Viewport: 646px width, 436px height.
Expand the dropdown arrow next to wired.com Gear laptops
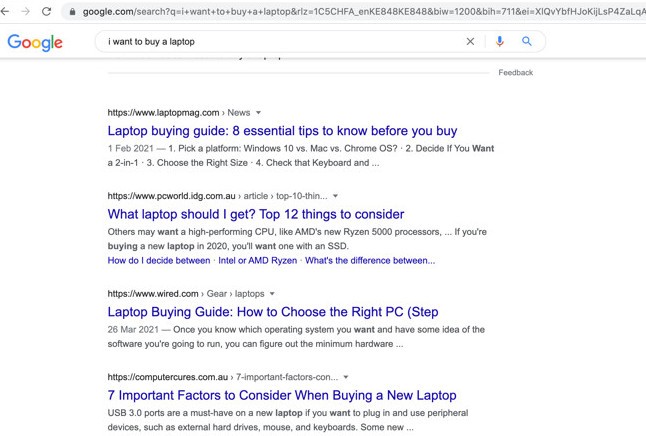click(272, 294)
